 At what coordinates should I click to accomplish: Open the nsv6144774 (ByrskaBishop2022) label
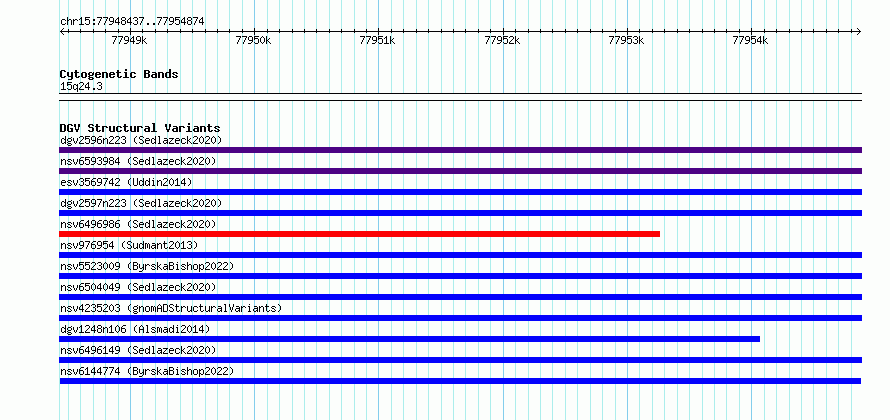(x=147, y=371)
